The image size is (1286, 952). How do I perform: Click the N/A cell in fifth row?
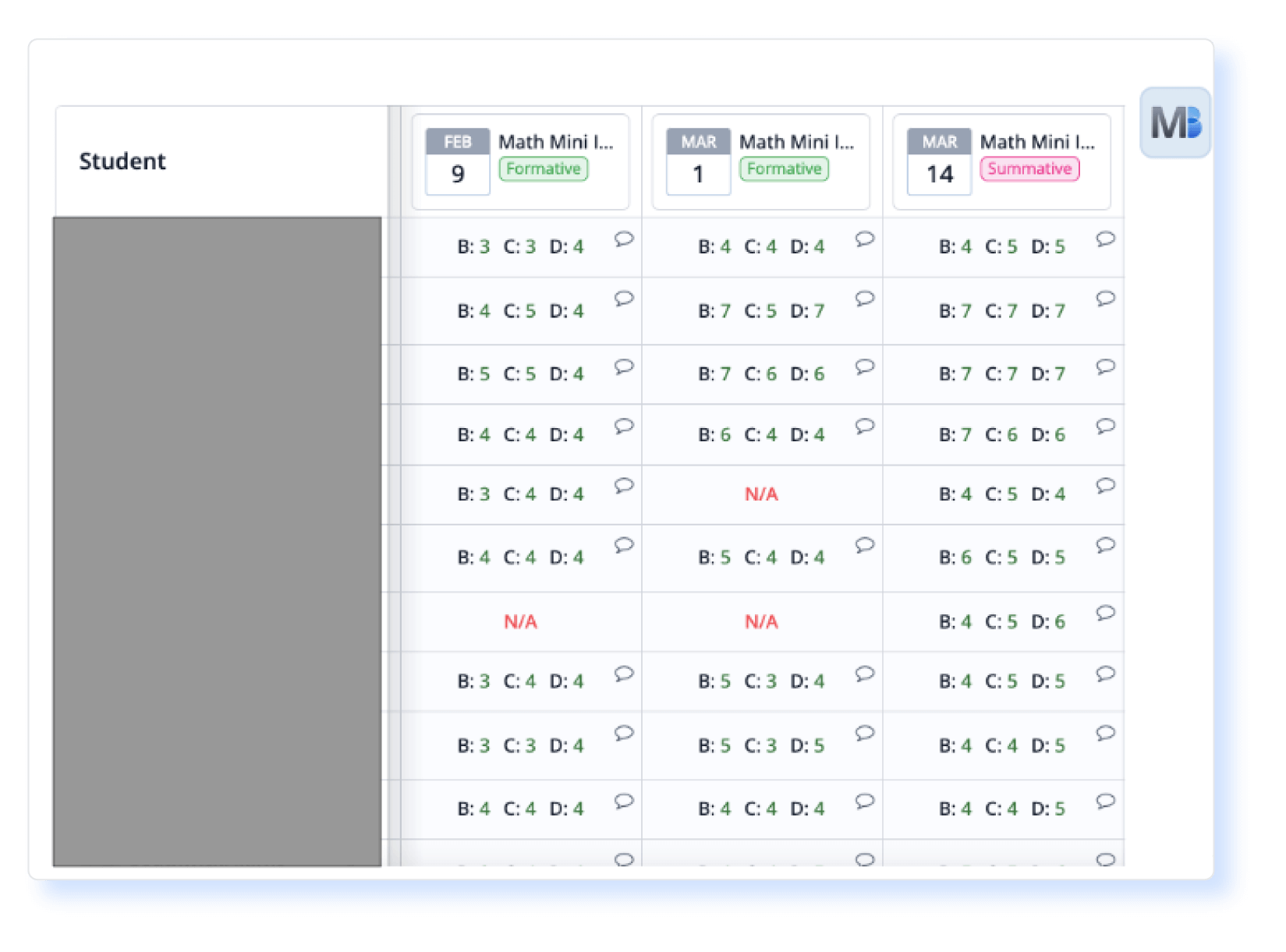(x=761, y=494)
